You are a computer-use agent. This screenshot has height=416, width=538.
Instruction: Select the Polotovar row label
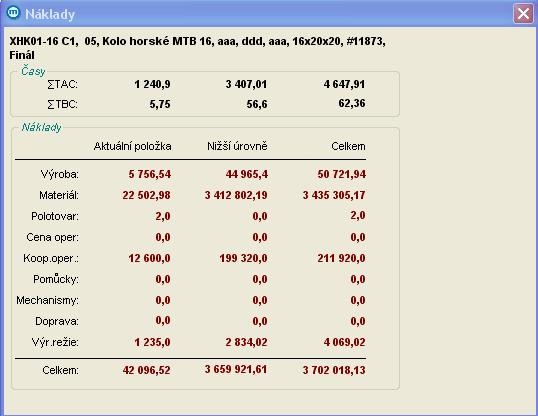point(55,216)
